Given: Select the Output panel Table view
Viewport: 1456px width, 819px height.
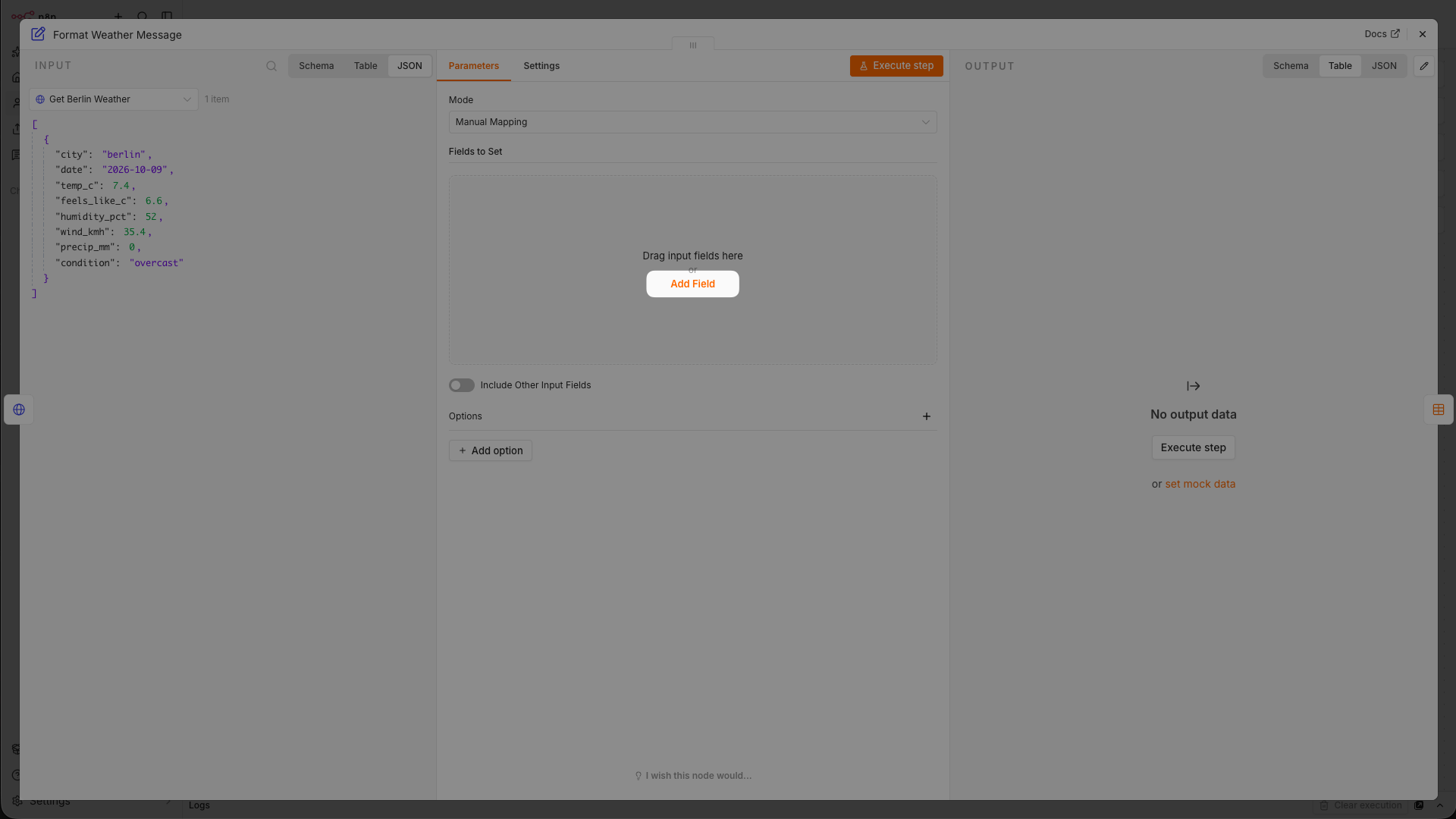Looking at the screenshot, I should [x=1340, y=66].
